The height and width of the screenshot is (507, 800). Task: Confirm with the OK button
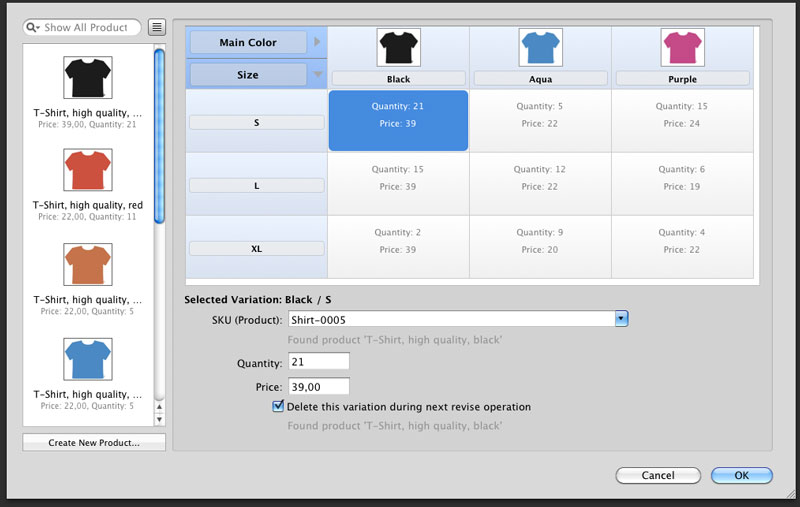(x=742, y=475)
